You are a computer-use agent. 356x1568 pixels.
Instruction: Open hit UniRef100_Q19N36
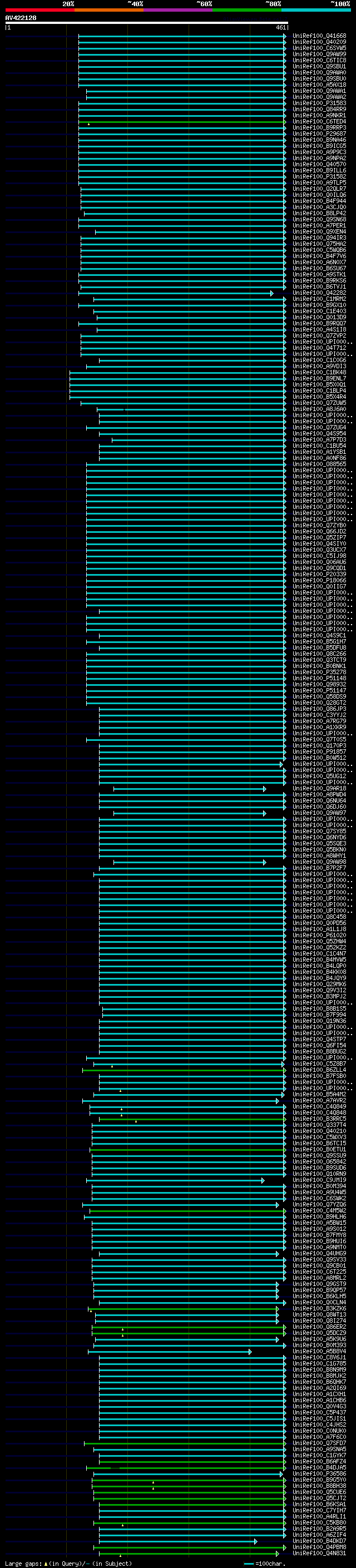point(319,1021)
